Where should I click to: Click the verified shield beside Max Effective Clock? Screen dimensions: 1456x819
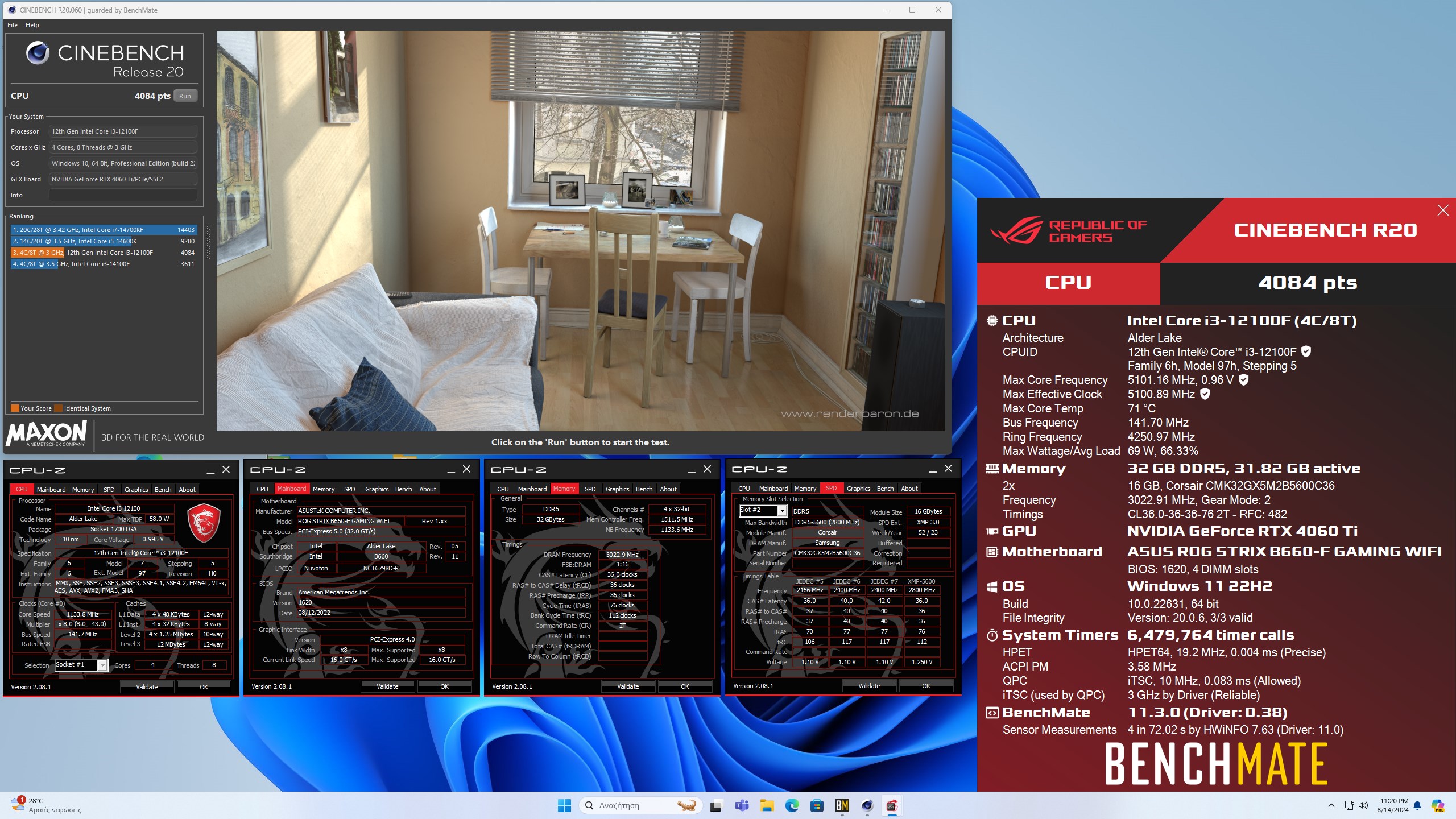pyautogui.click(x=1205, y=394)
